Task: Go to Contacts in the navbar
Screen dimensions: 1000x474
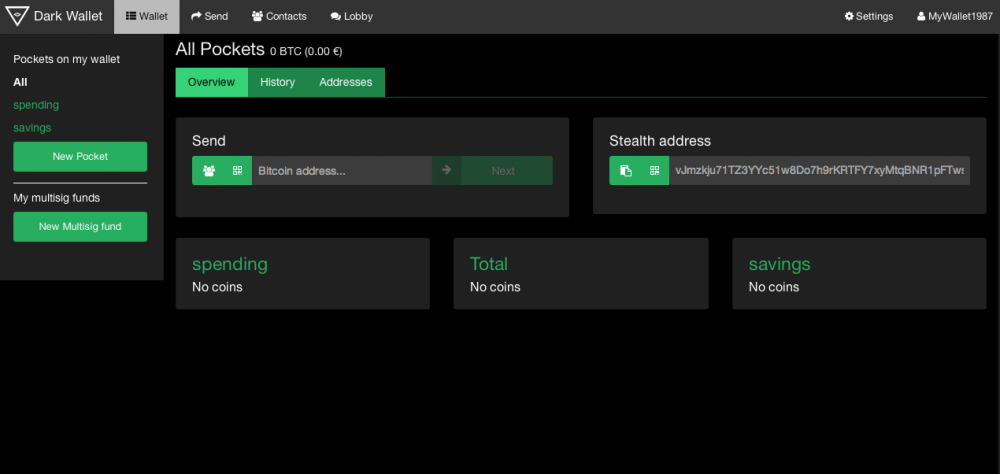Action: [x=279, y=17]
